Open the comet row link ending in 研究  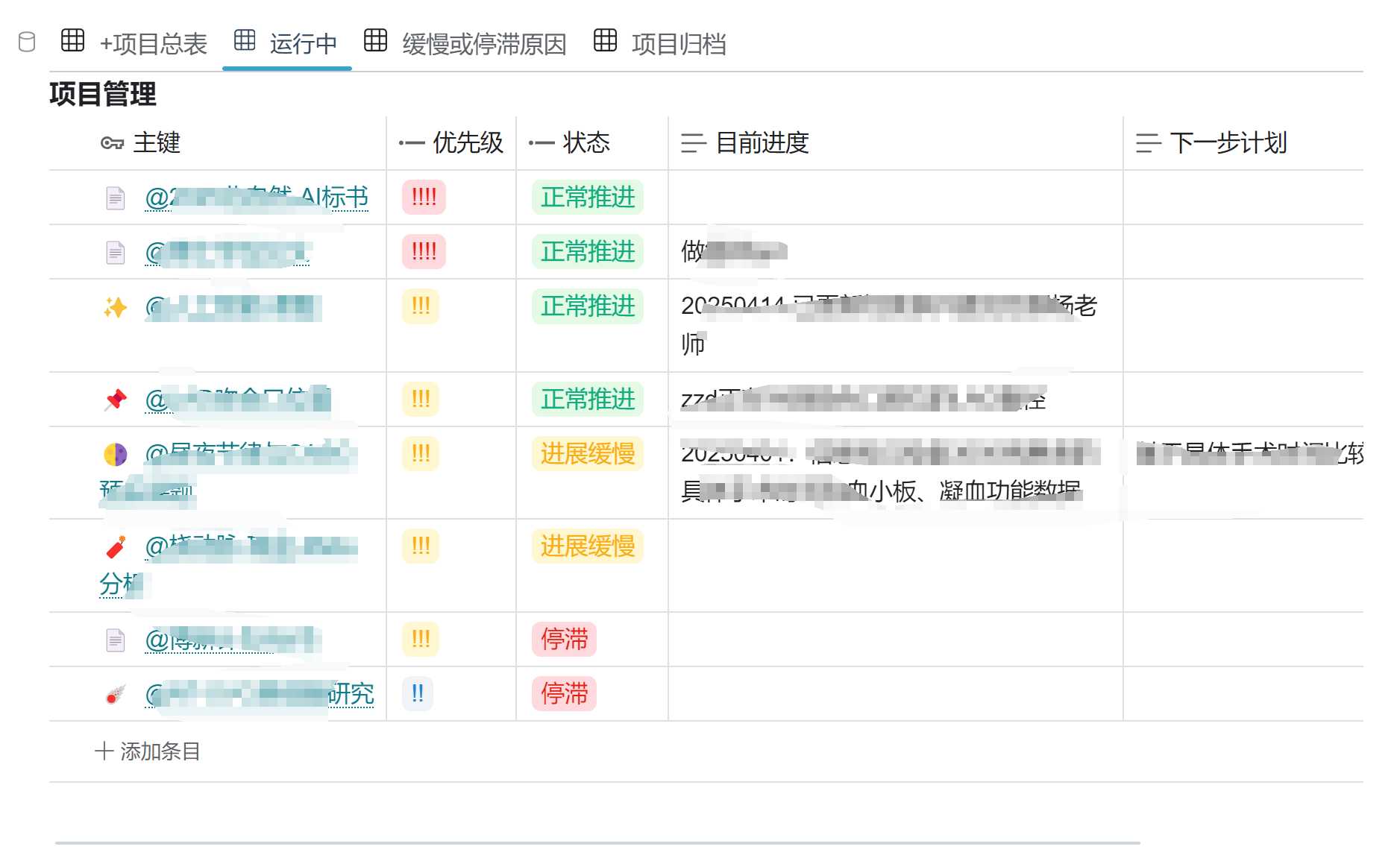click(260, 694)
